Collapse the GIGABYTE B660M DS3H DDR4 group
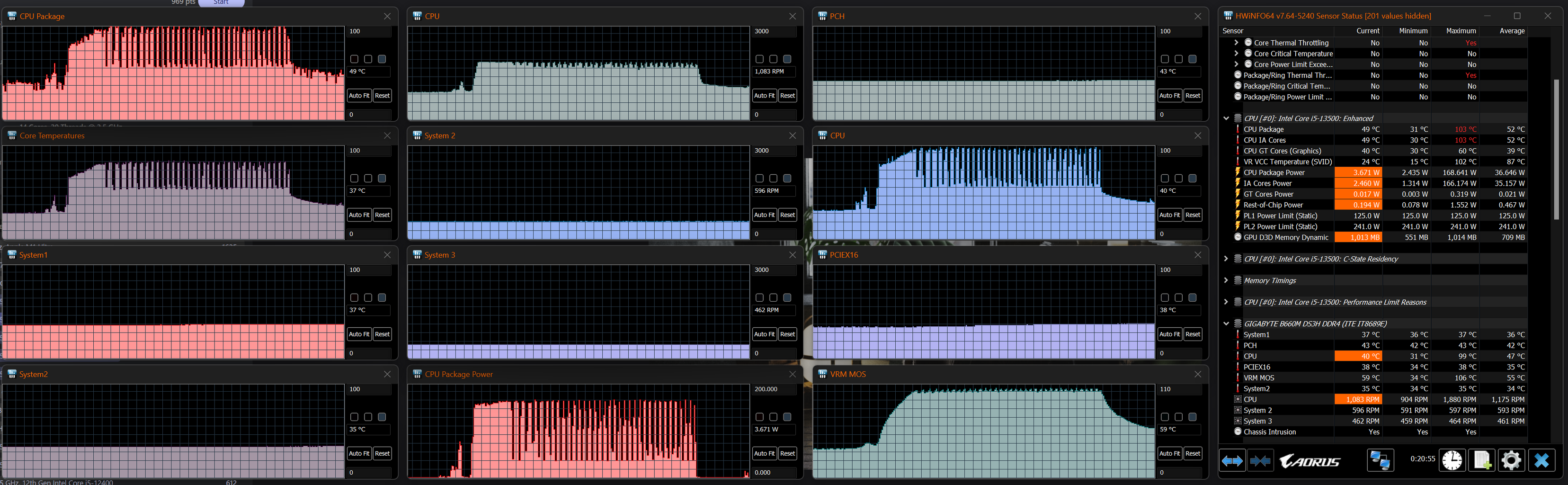The height and width of the screenshot is (485, 1568). click(1227, 323)
